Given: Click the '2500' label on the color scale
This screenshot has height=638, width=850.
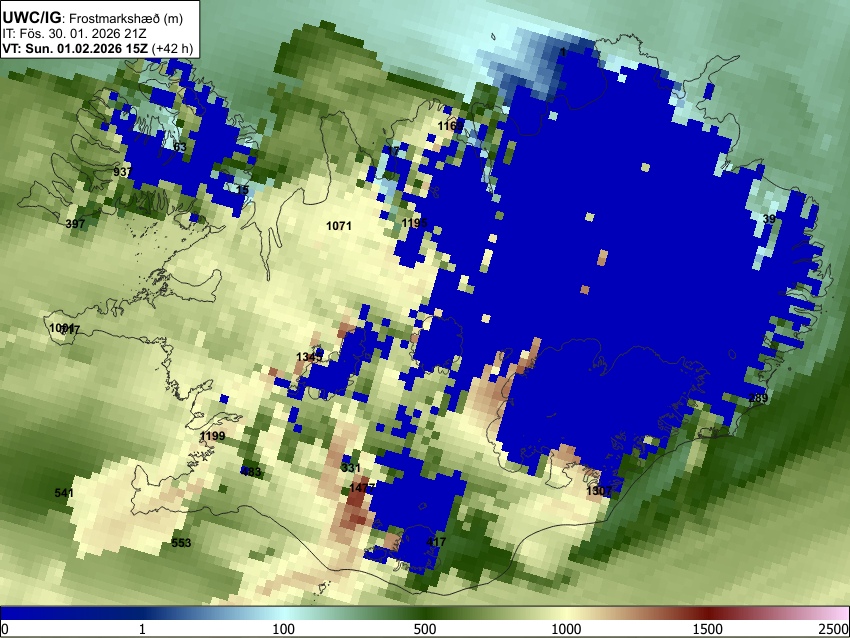Looking at the screenshot, I should click(834, 629).
